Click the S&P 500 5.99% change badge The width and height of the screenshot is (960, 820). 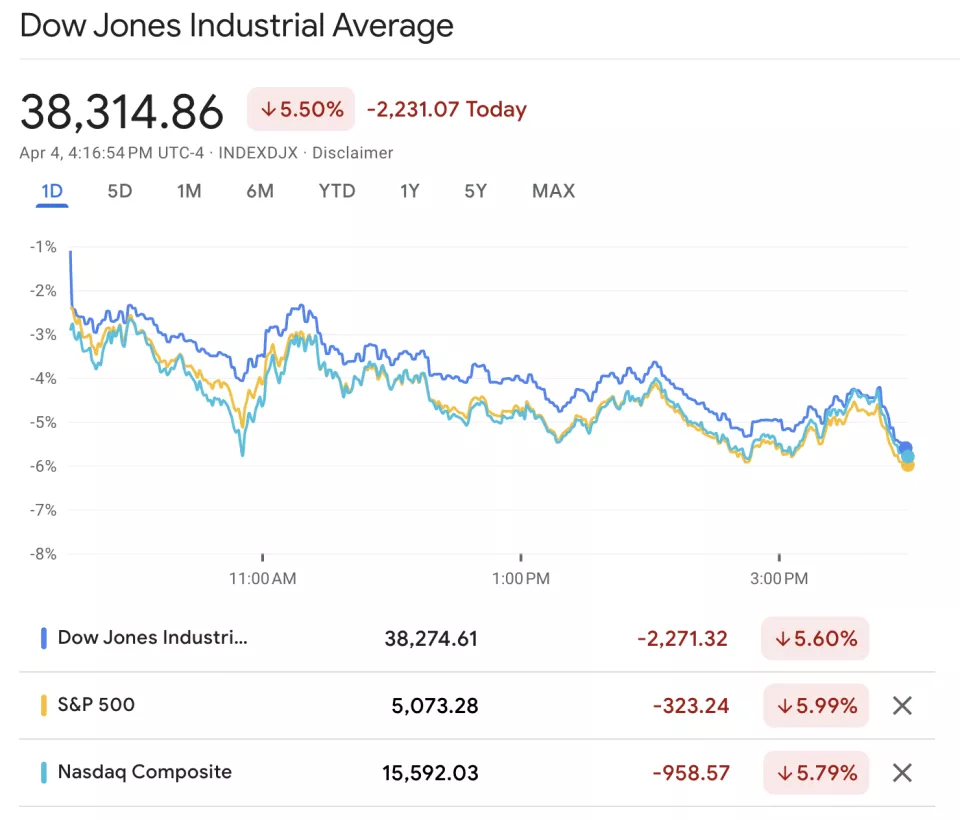click(816, 706)
